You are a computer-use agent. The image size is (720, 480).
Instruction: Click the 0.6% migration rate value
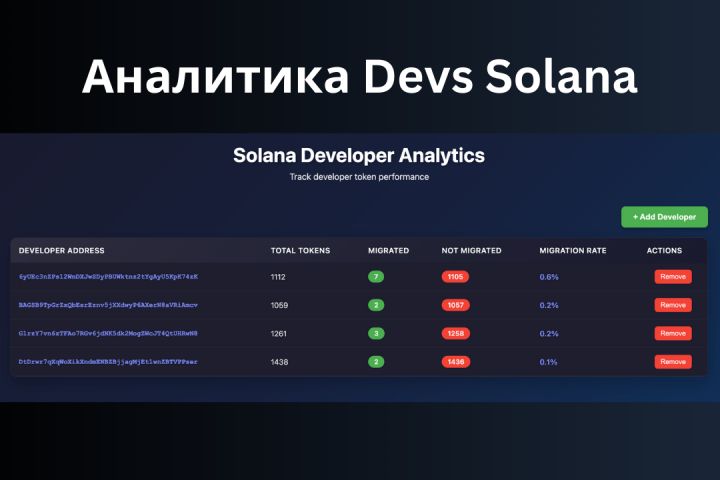click(x=549, y=277)
